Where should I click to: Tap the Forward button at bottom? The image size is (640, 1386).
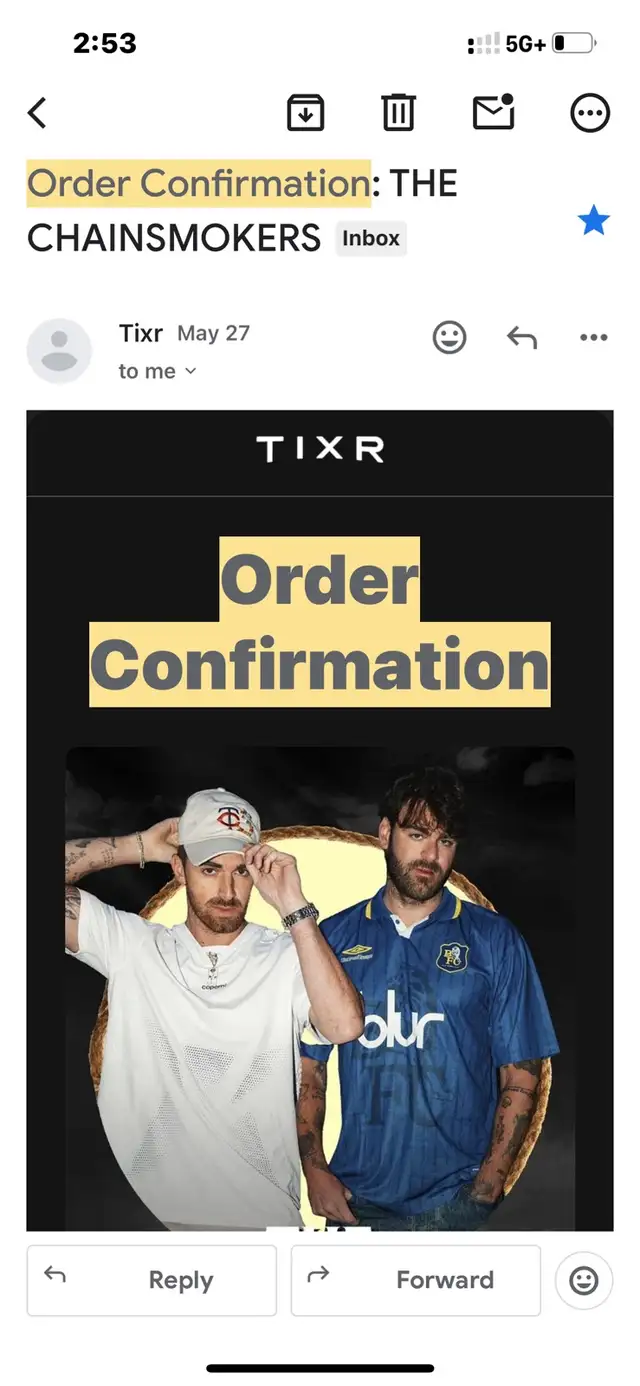416,1280
